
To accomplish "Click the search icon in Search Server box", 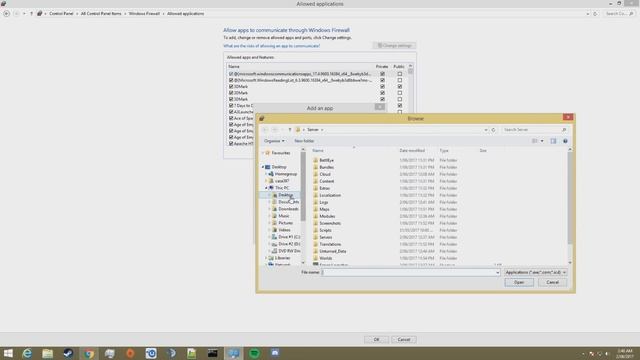I will (564, 130).
